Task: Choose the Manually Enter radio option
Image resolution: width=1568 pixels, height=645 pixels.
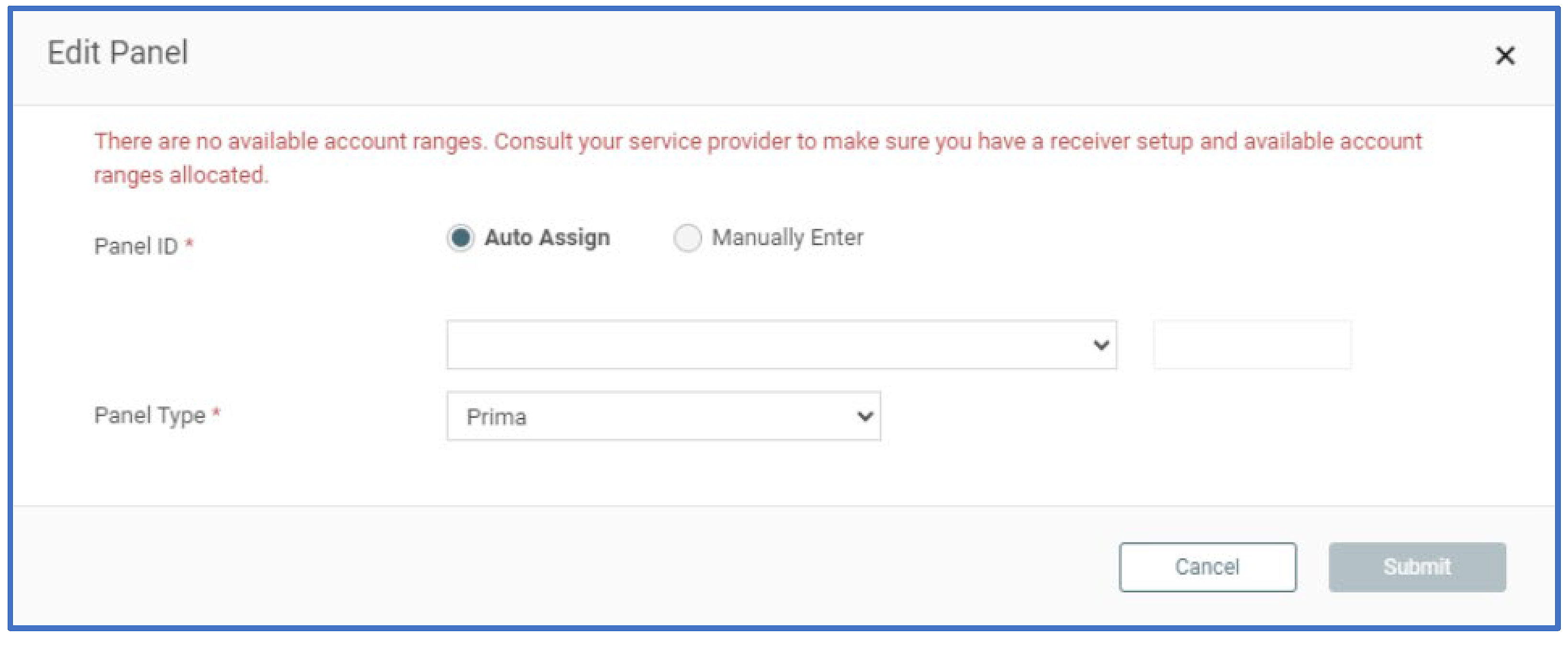Action: (x=688, y=238)
